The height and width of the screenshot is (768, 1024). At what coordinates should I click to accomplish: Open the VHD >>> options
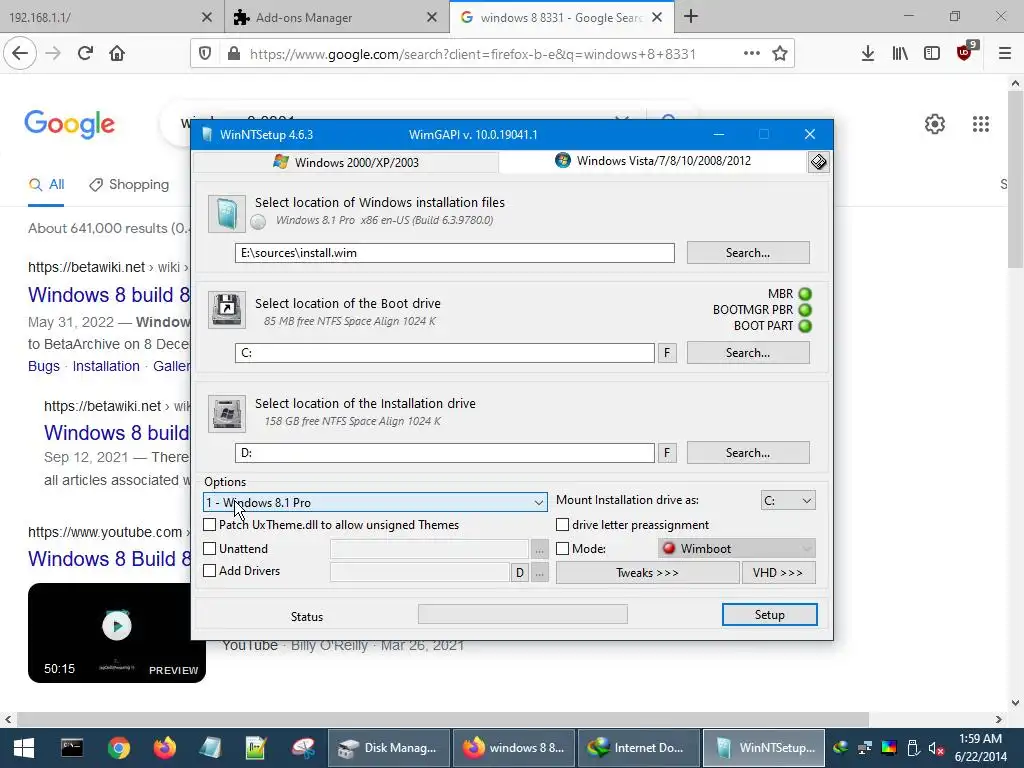(x=778, y=573)
